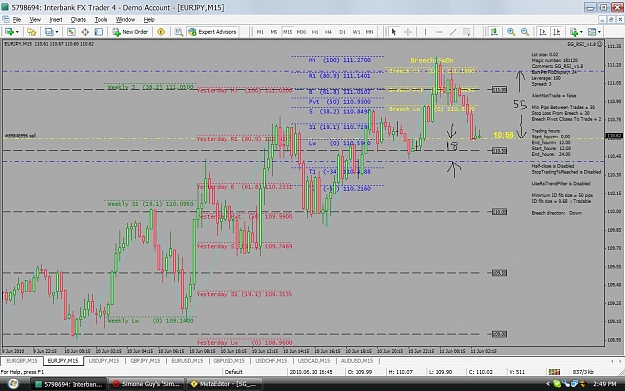This screenshot has width=625, height=391.
Task: Select the horizontal line drawing tool
Action: (439, 32)
